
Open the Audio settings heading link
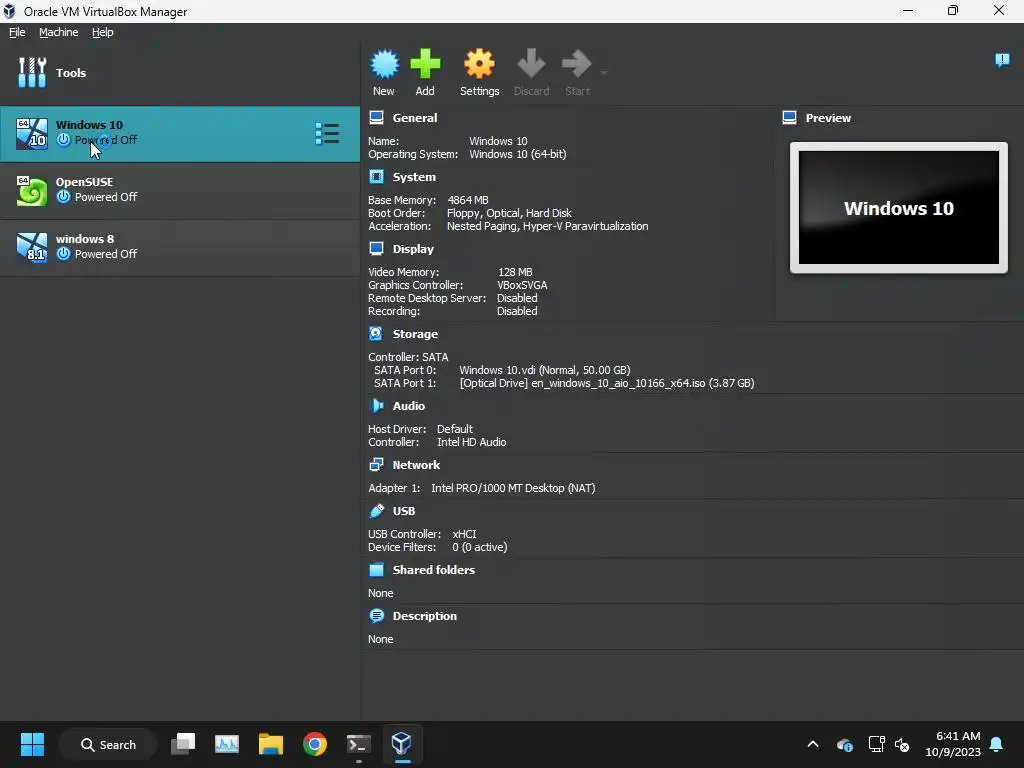(x=409, y=406)
